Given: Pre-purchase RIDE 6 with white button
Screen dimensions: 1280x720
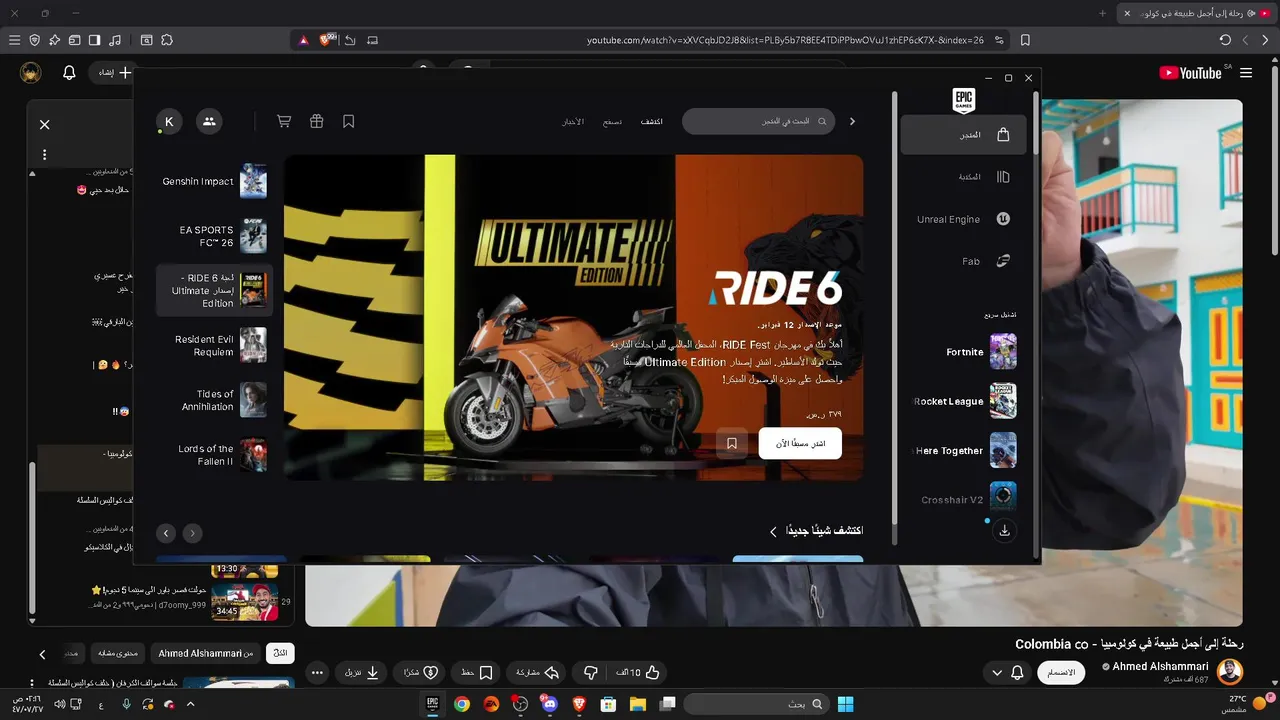Looking at the screenshot, I should point(800,443).
